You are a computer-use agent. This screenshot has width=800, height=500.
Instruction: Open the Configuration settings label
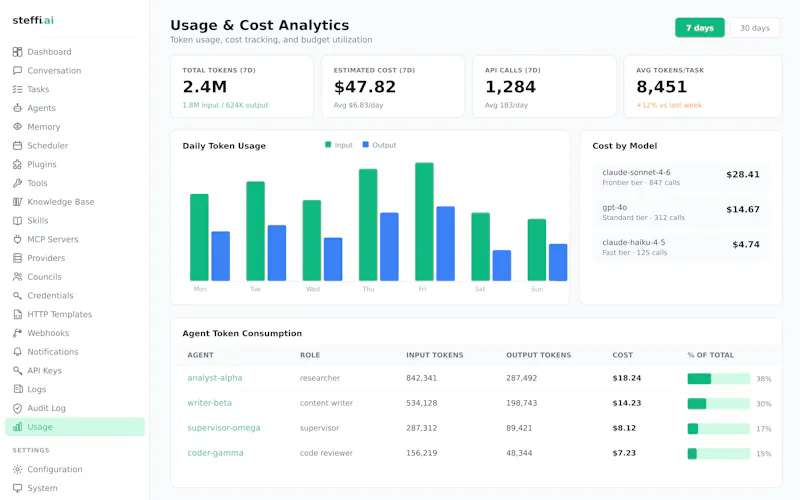[x=55, y=469]
